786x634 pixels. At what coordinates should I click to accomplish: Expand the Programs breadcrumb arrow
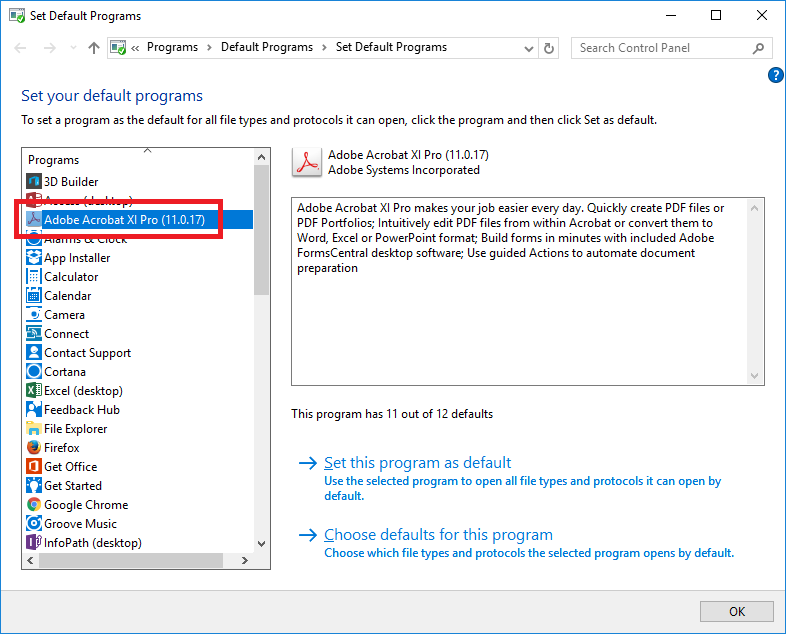pyautogui.click(x=209, y=48)
